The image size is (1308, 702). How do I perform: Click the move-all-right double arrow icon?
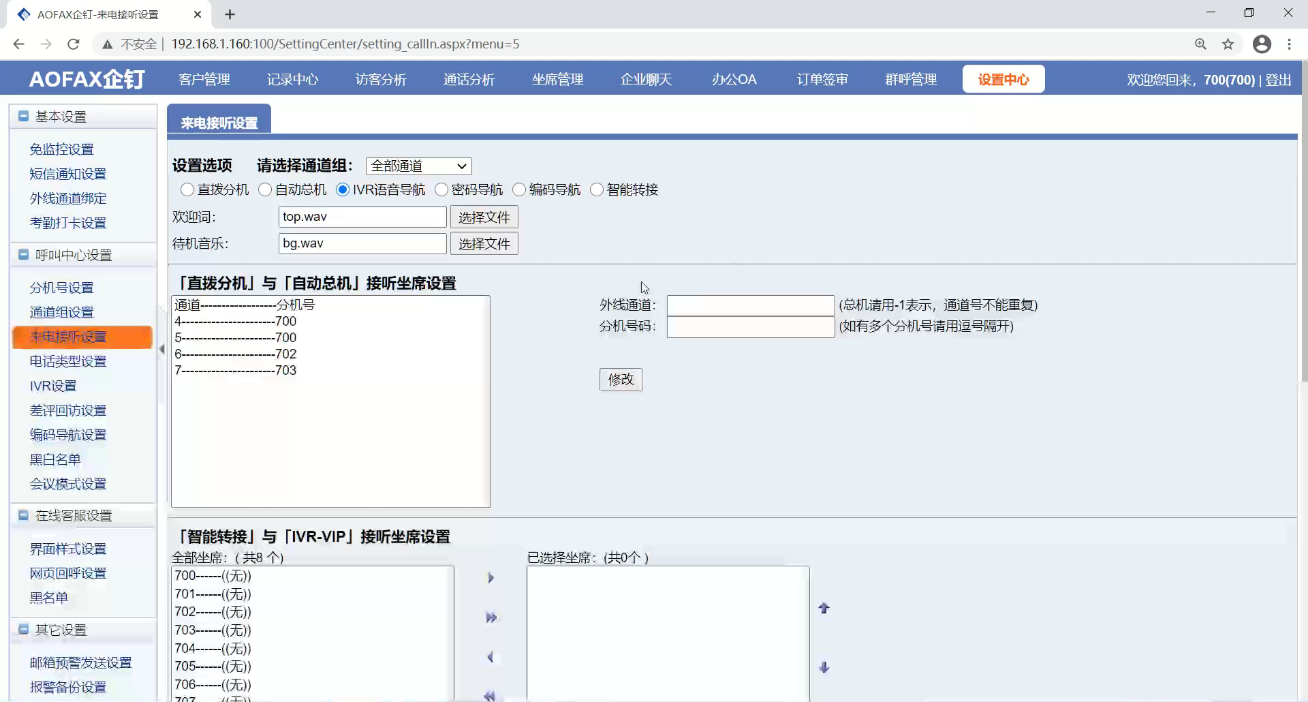coord(491,618)
